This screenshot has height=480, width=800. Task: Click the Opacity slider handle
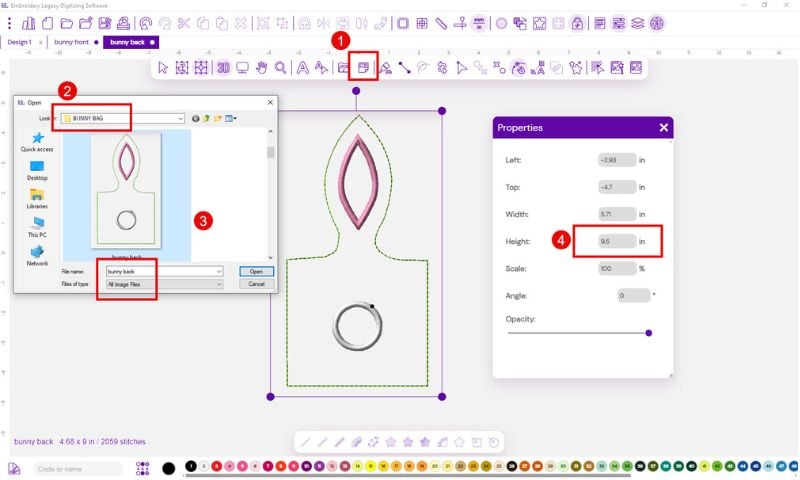[x=649, y=333]
